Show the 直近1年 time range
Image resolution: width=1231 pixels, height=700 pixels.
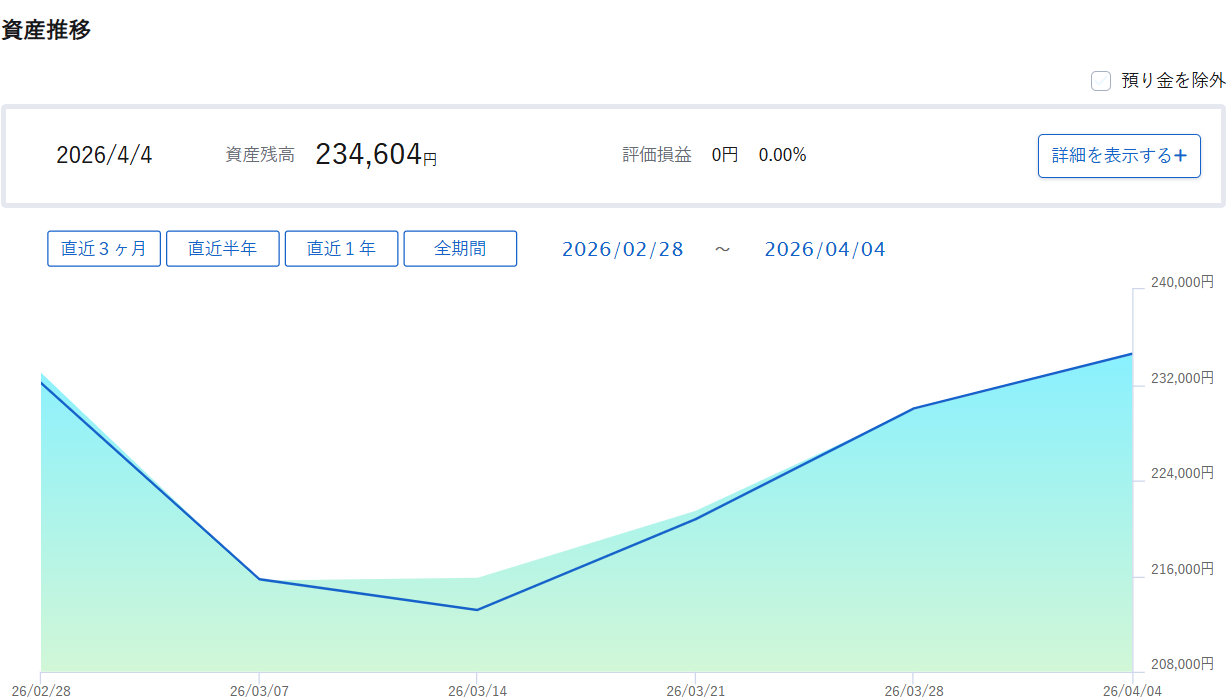click(341, 249)
